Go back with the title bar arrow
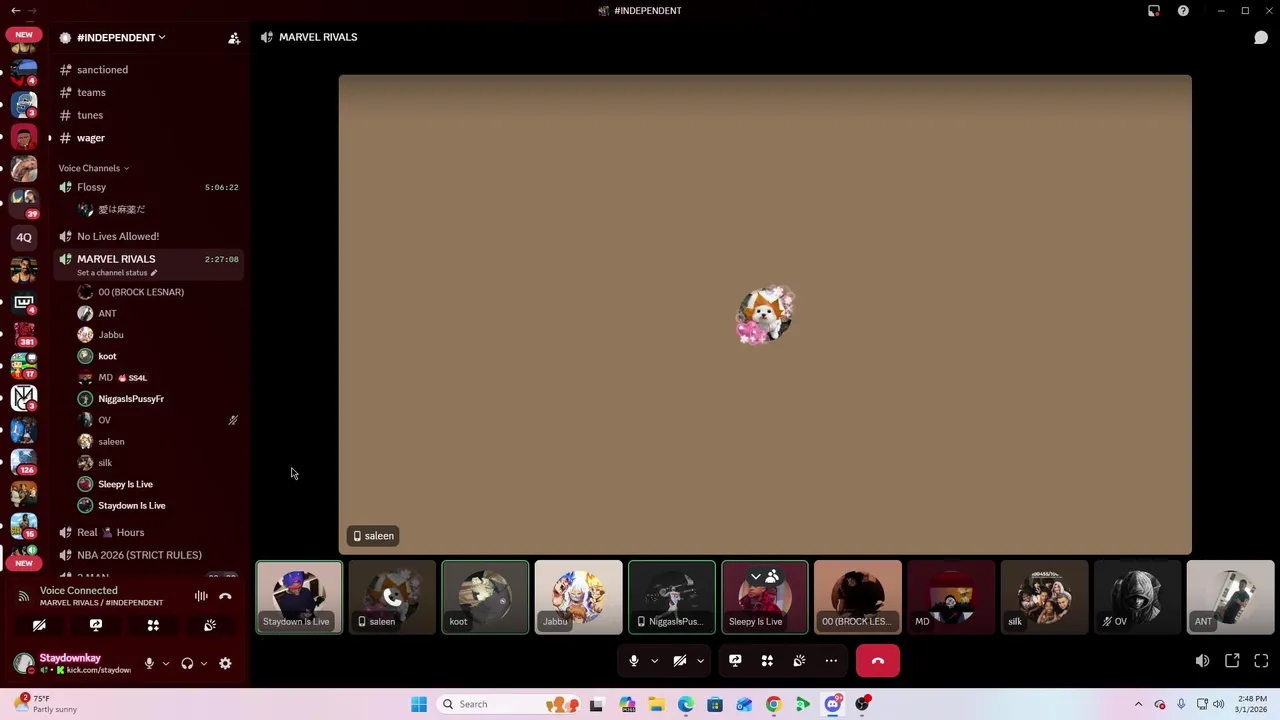 pos(16,11)
